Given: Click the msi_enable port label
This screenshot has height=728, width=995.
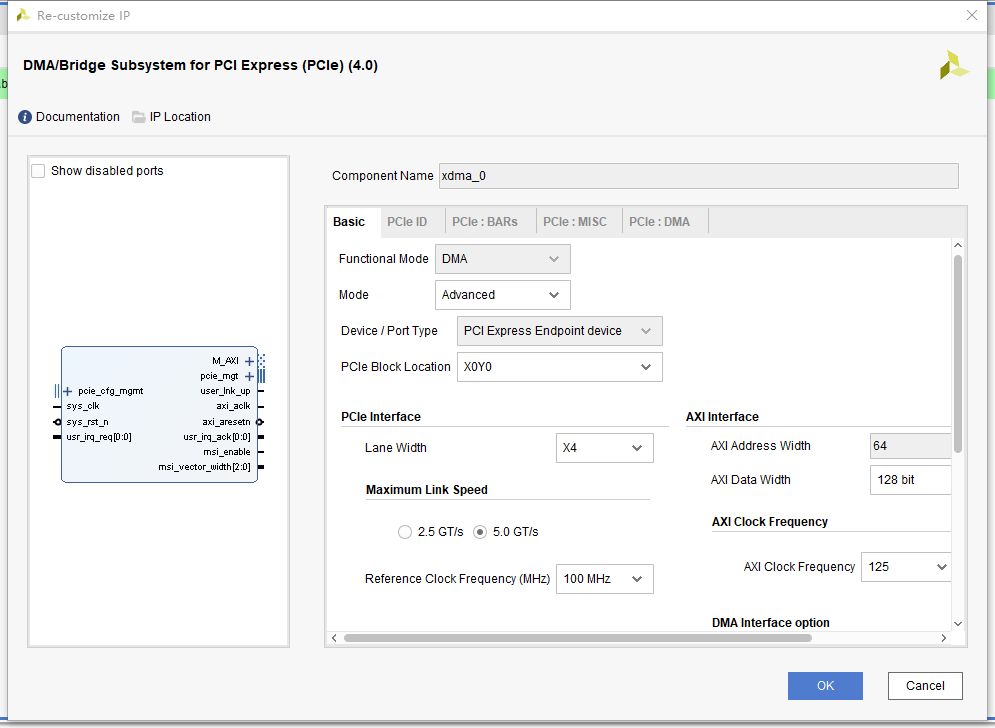Looking at the screenshot, I should pyautogui.click(x=227, y=452).
